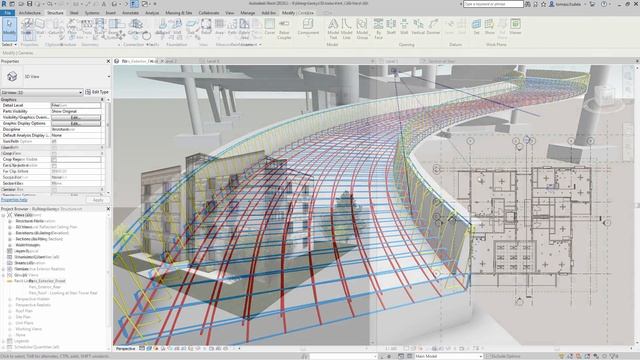The height and width of the screenshot is (360, 640).
Task: Switch to the Massing & Site tab
Action: pos(179,13)
